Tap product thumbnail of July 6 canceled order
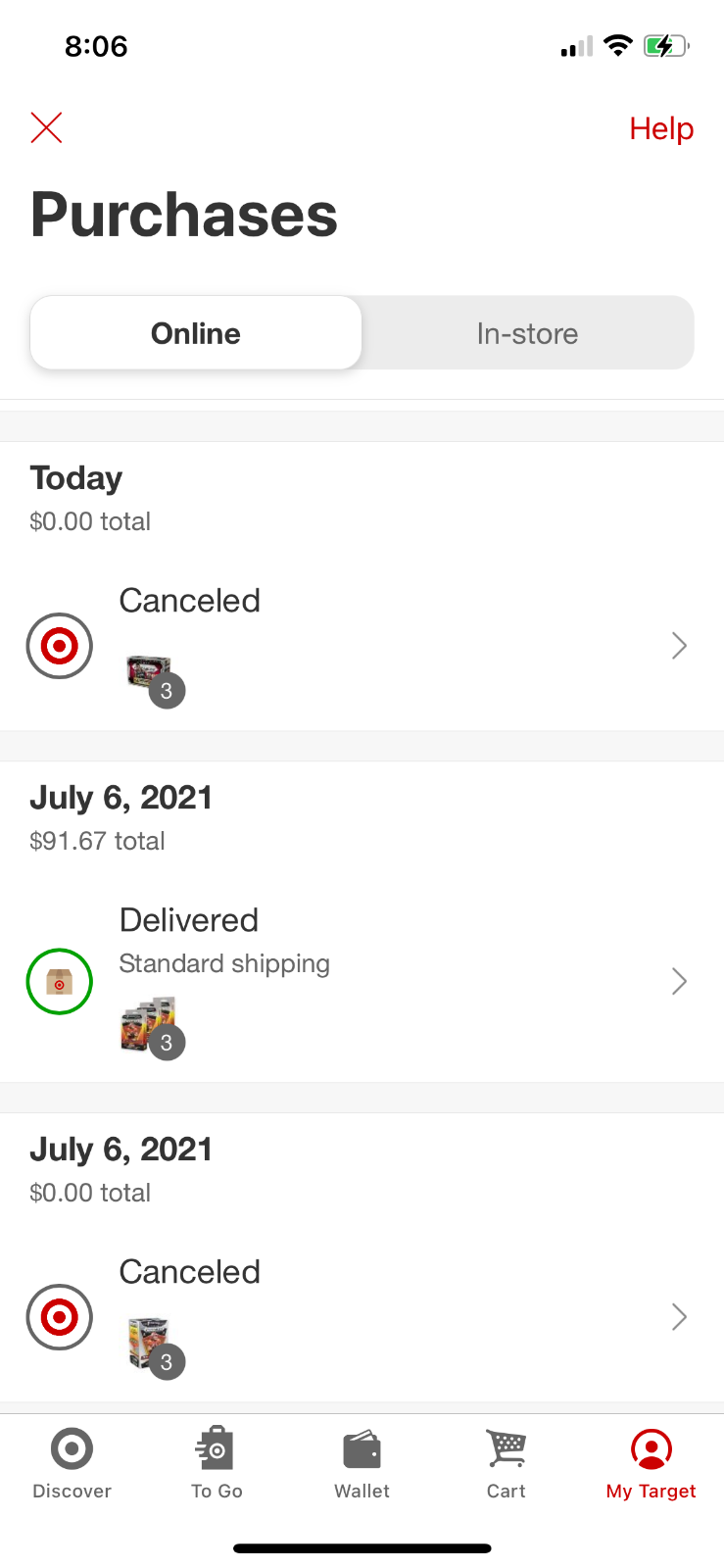Image resolution: width=724 pixels, height=1568 pixels. 149,1343
